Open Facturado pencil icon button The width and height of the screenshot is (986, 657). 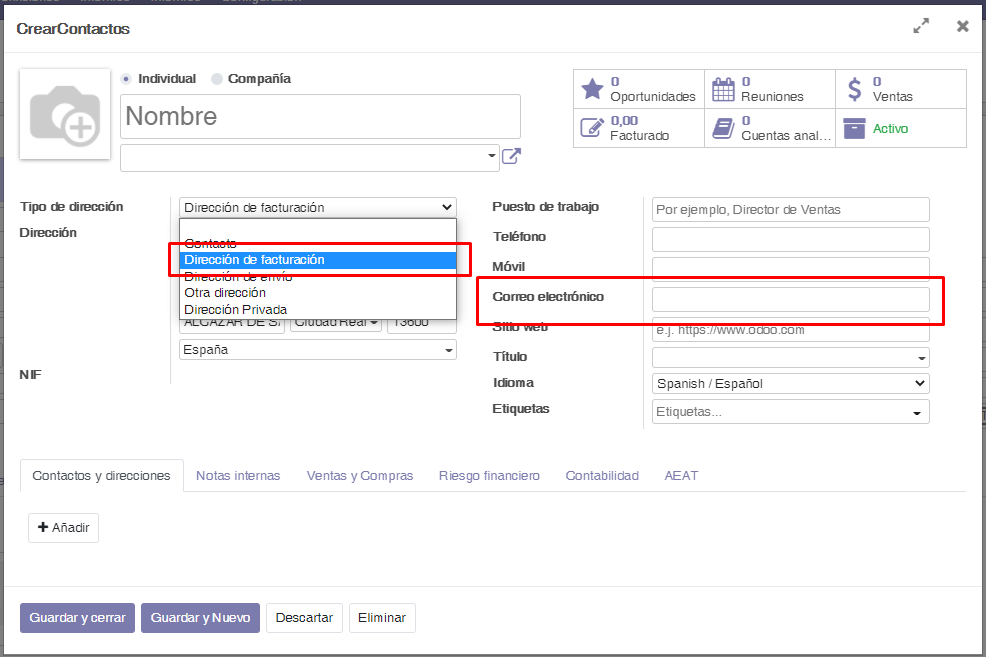[x=593, y=128]
